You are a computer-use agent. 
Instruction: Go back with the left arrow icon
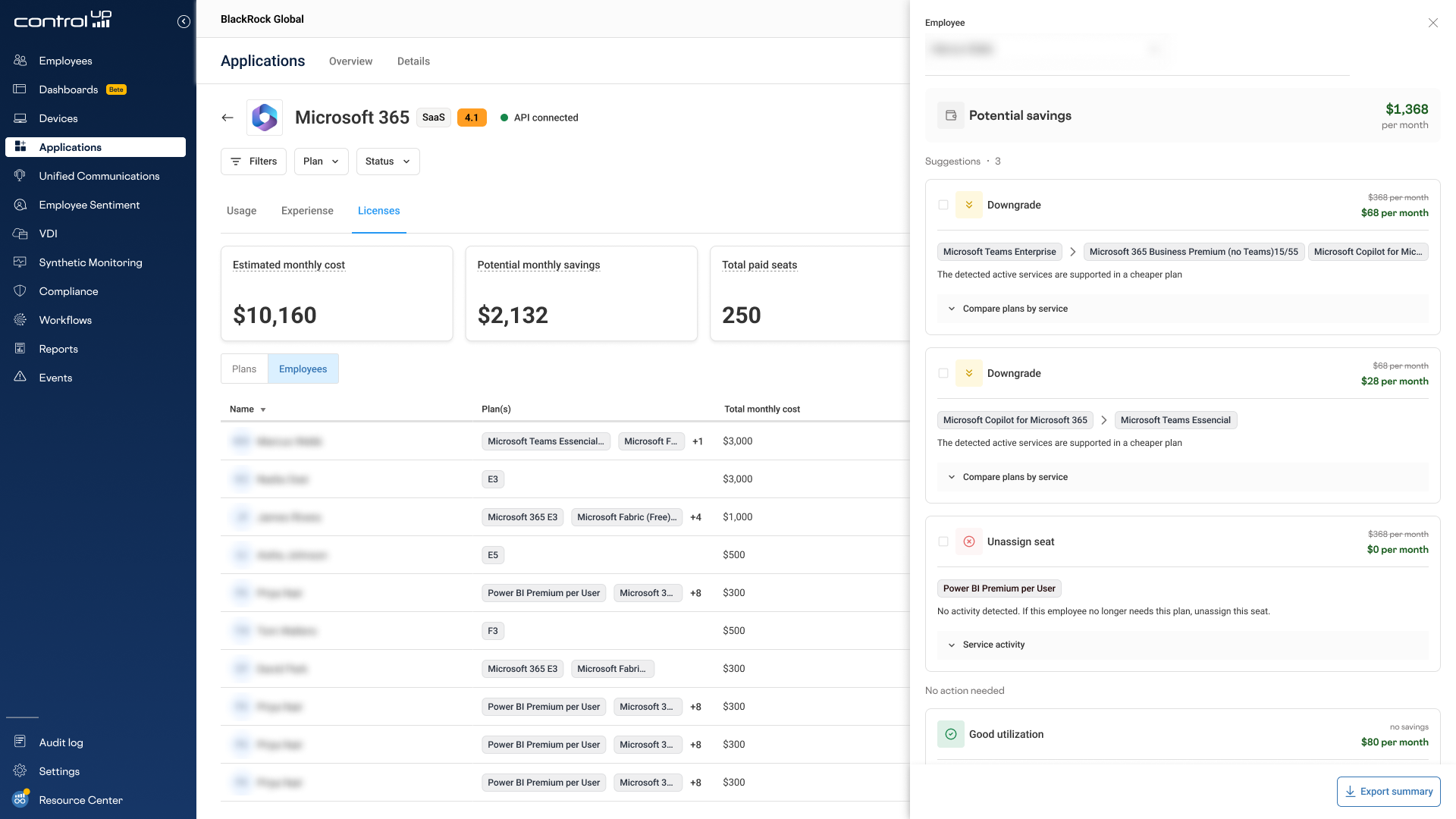pos(227,118)
